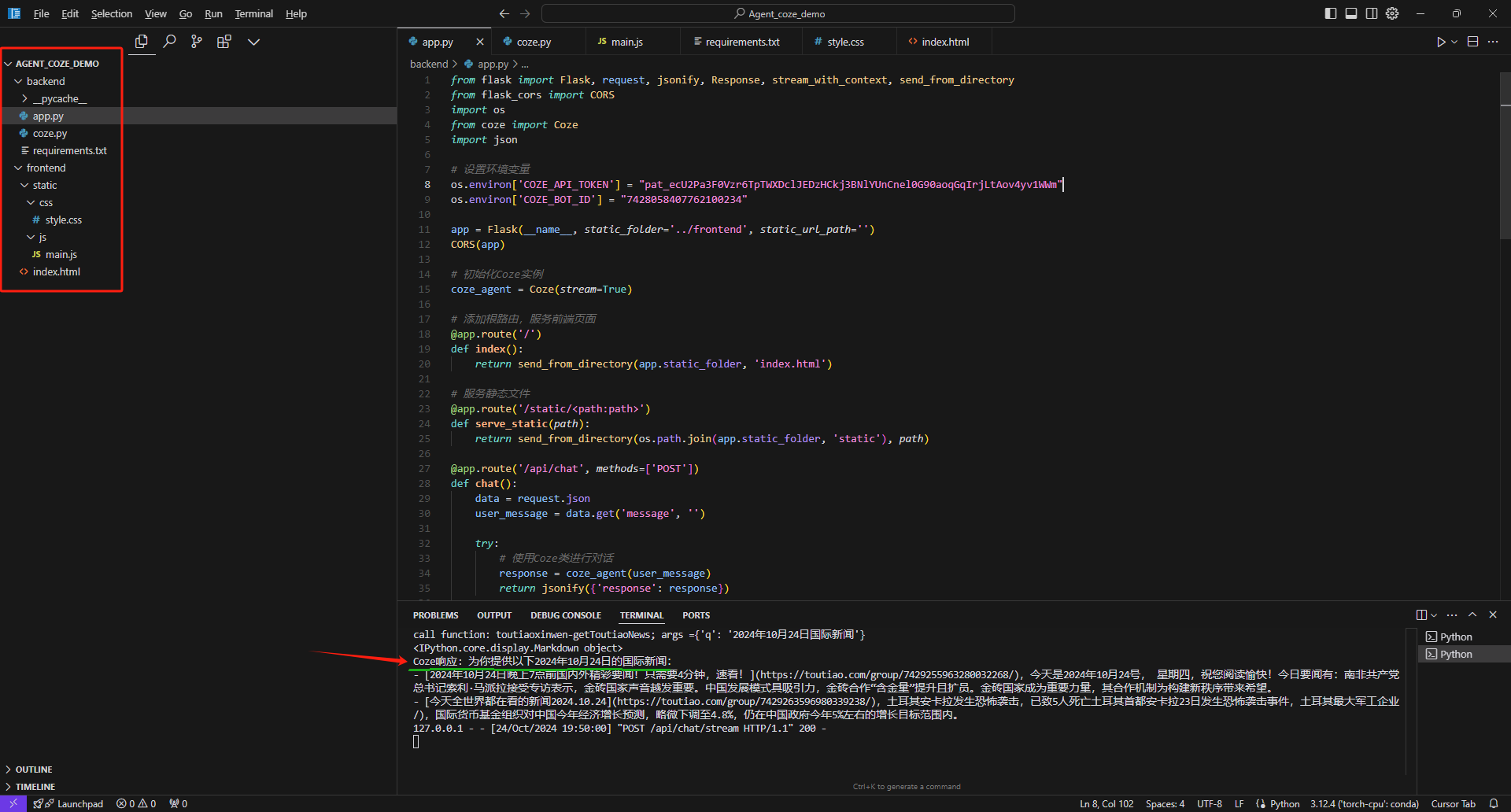Open the Terminal menu

[x=253, y=13]
